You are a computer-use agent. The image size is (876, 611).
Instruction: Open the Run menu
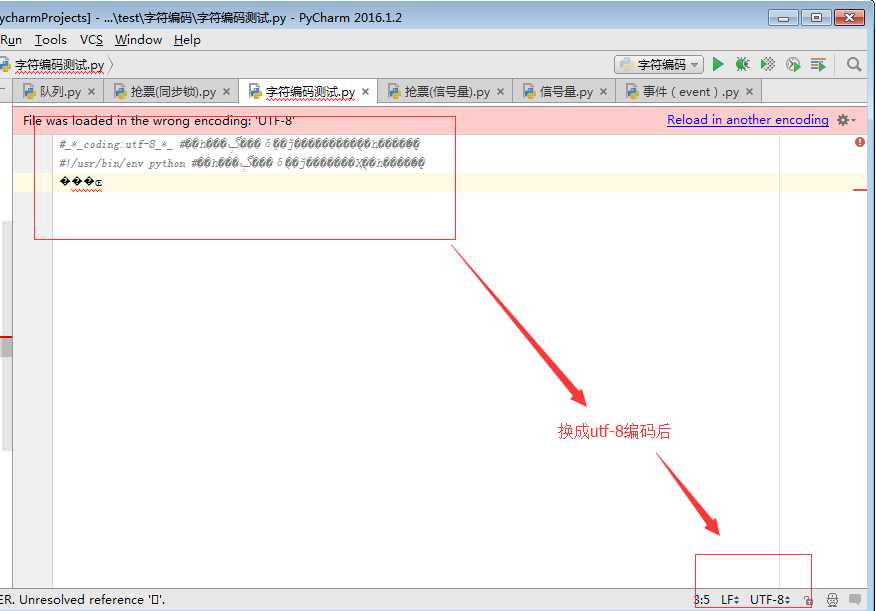11,40
